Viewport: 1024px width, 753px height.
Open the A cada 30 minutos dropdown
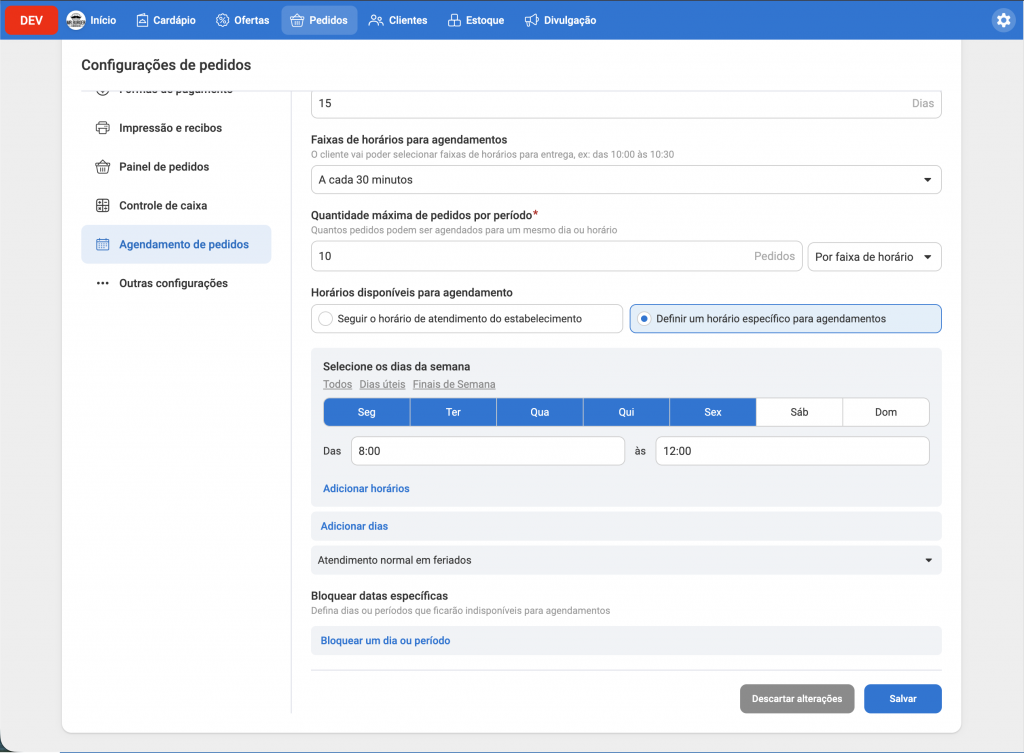625,179
